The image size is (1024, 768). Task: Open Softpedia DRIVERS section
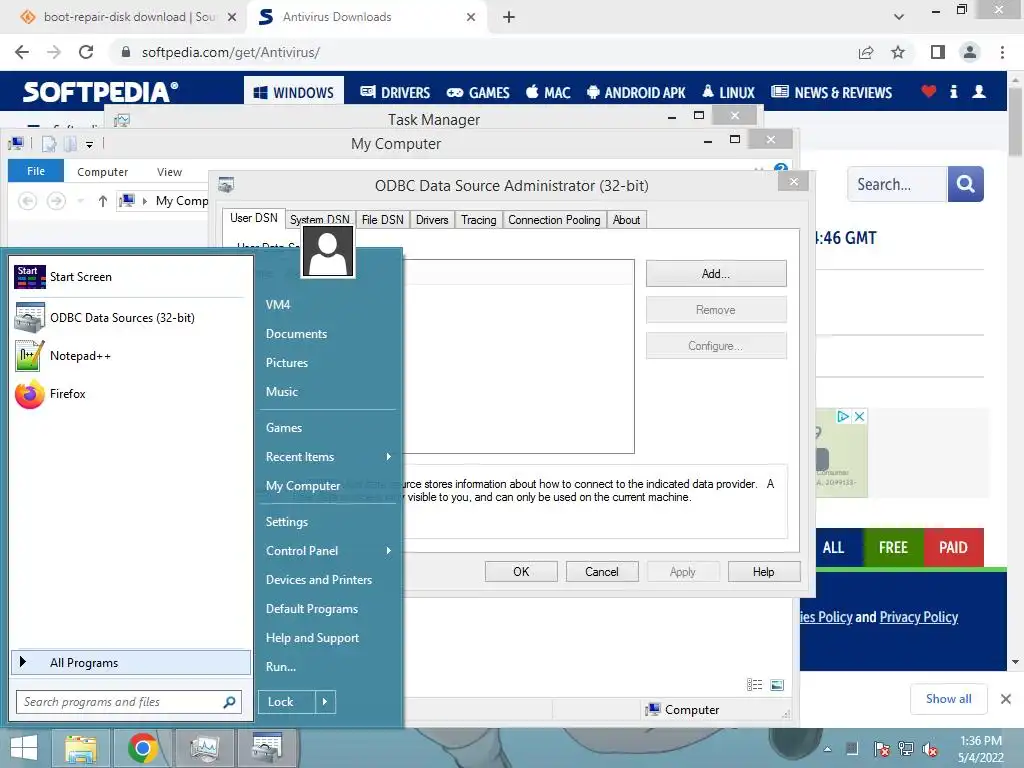click(x=395, y=92)
